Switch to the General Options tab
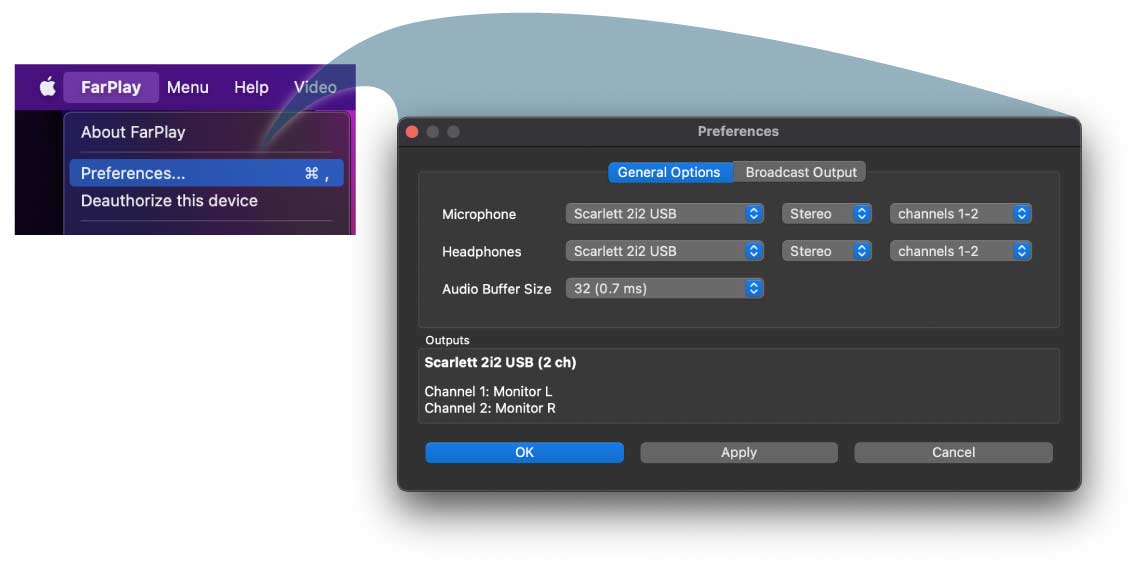 point(669,172)
